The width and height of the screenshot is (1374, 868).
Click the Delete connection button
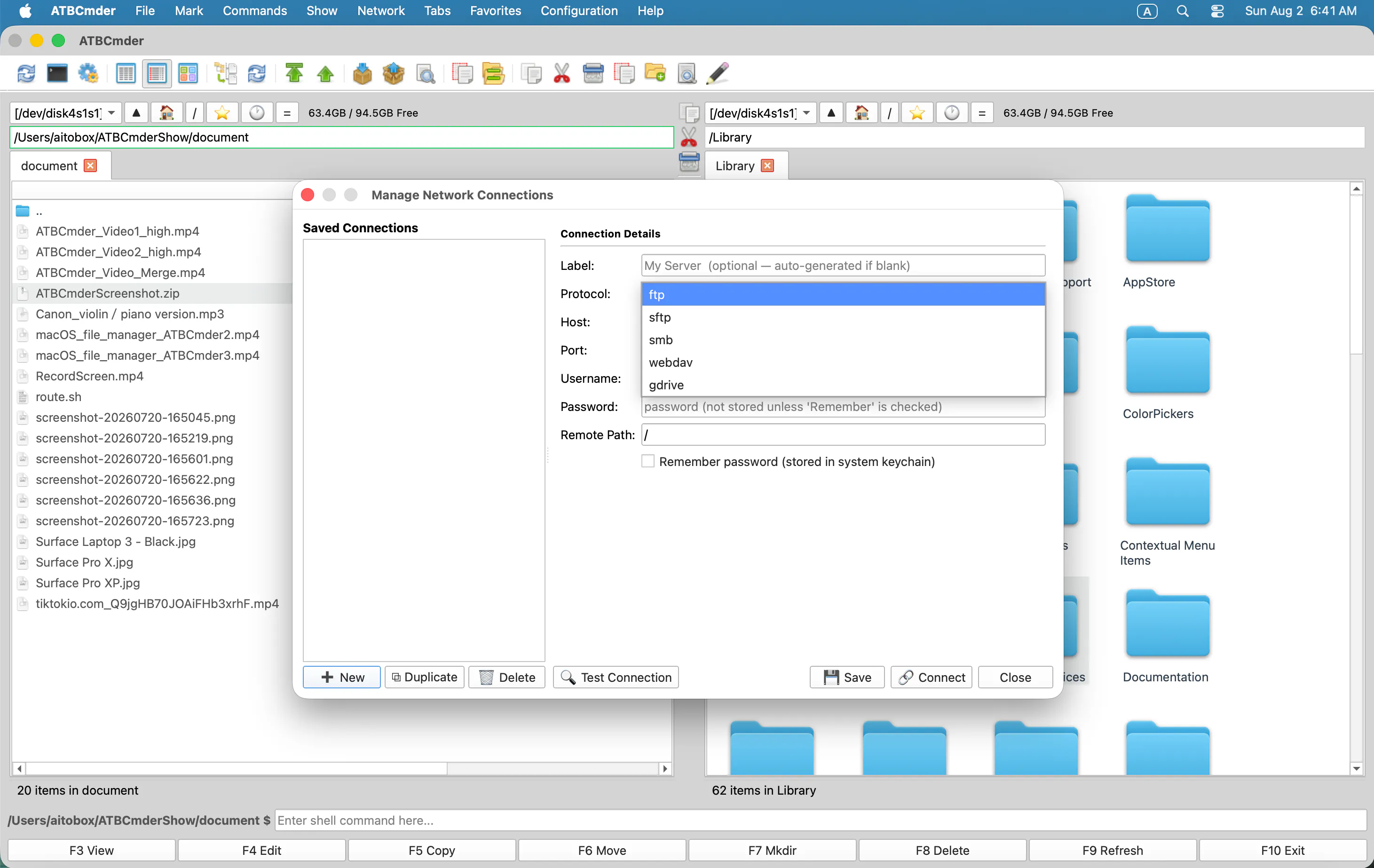point(507,678)
